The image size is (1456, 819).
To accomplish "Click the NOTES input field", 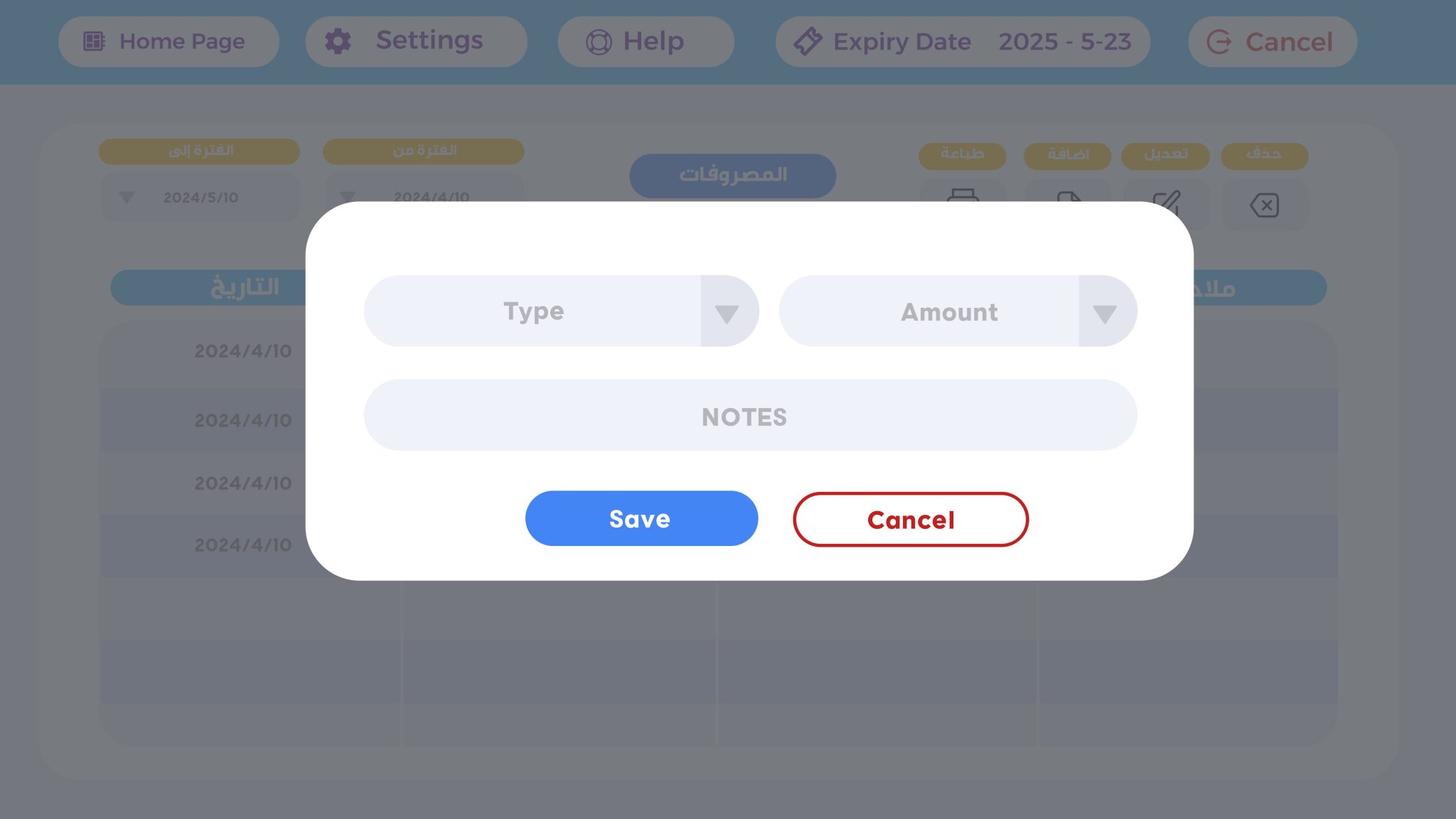I will point(750,415).
